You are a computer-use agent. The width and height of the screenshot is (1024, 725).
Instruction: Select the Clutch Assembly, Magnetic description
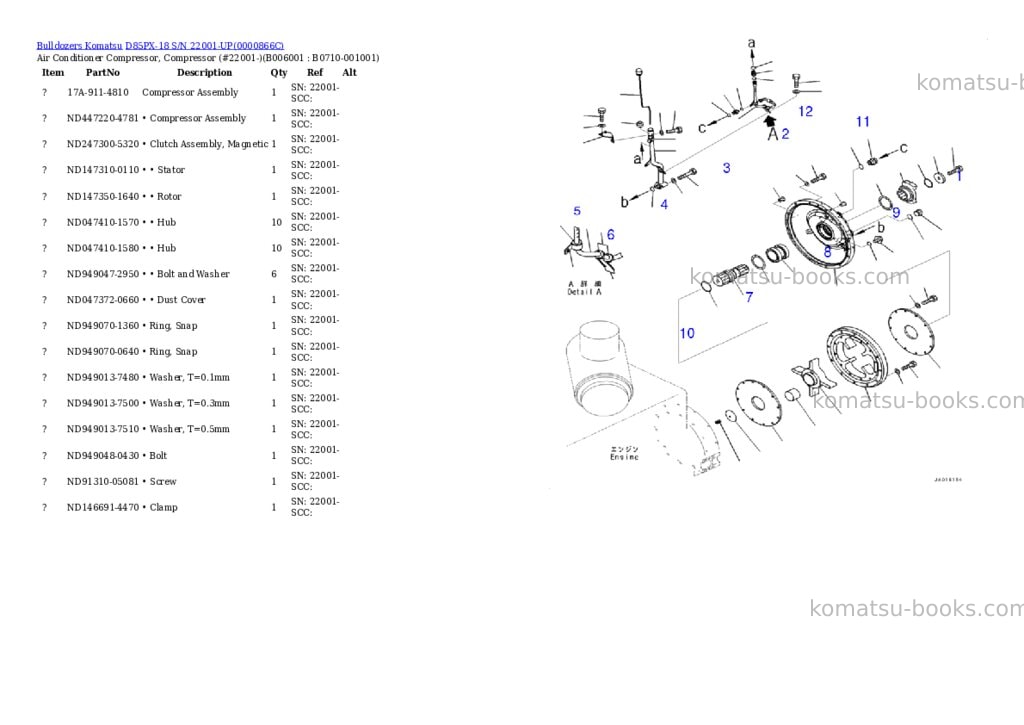point(209,144)
